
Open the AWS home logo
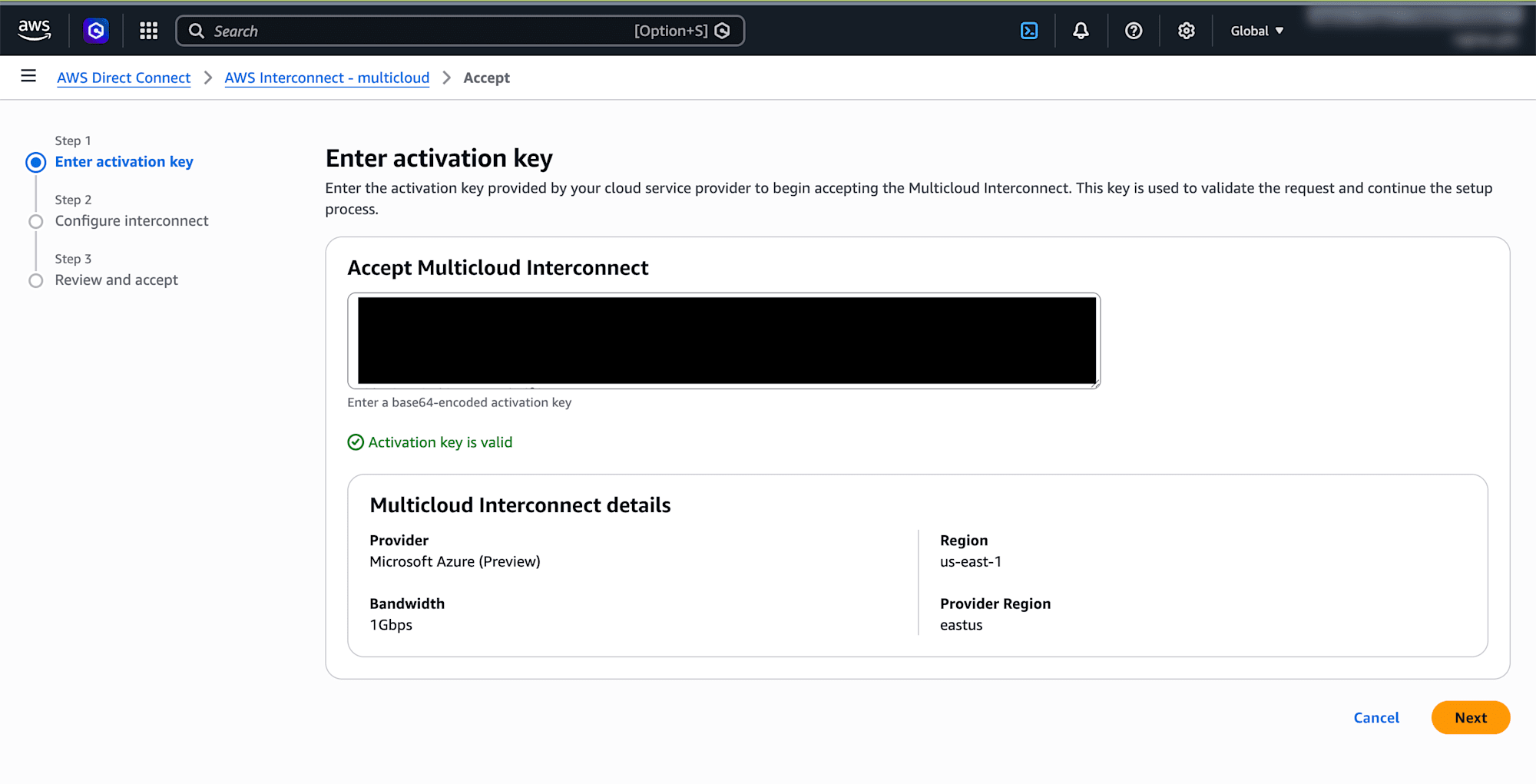[x=35, y=31]
